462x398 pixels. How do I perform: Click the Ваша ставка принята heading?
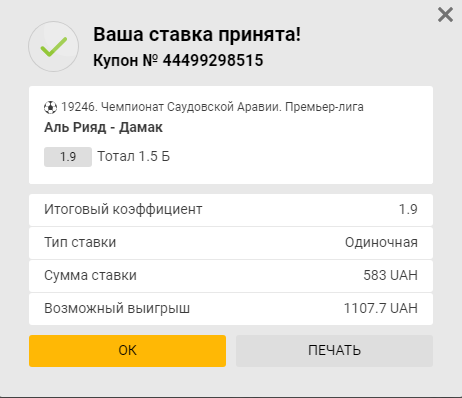(197, 34)
